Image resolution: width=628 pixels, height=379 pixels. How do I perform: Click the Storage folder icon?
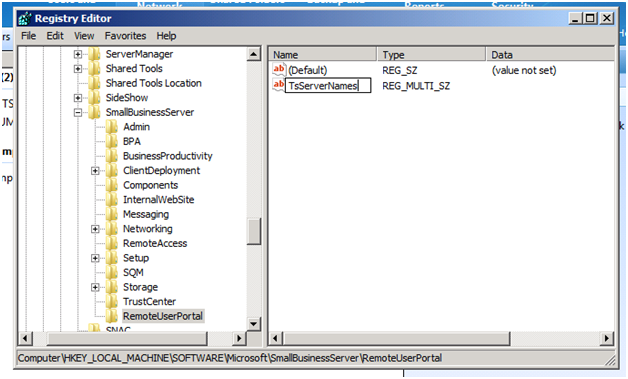(x=112, y=287)
